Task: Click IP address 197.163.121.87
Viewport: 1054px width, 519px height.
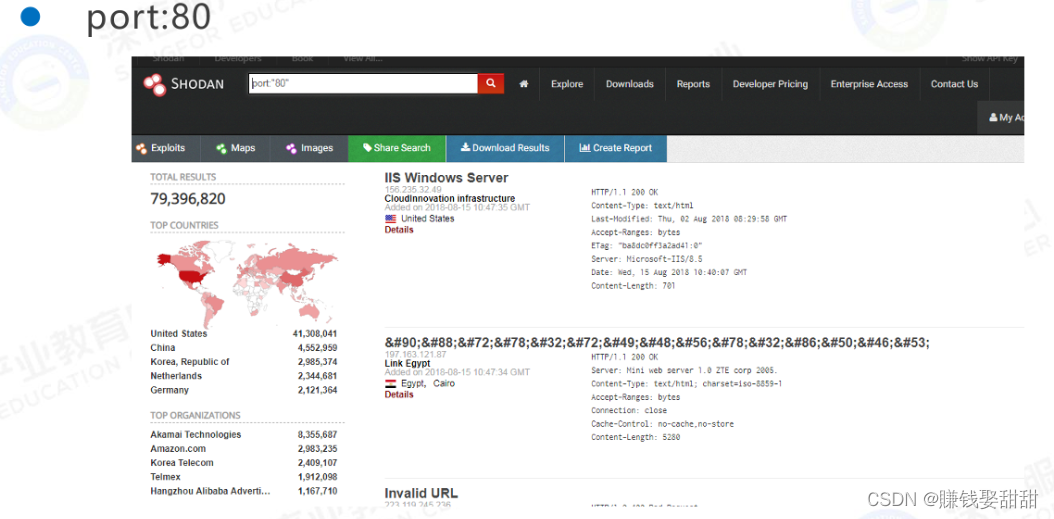Action: point(415,354)
